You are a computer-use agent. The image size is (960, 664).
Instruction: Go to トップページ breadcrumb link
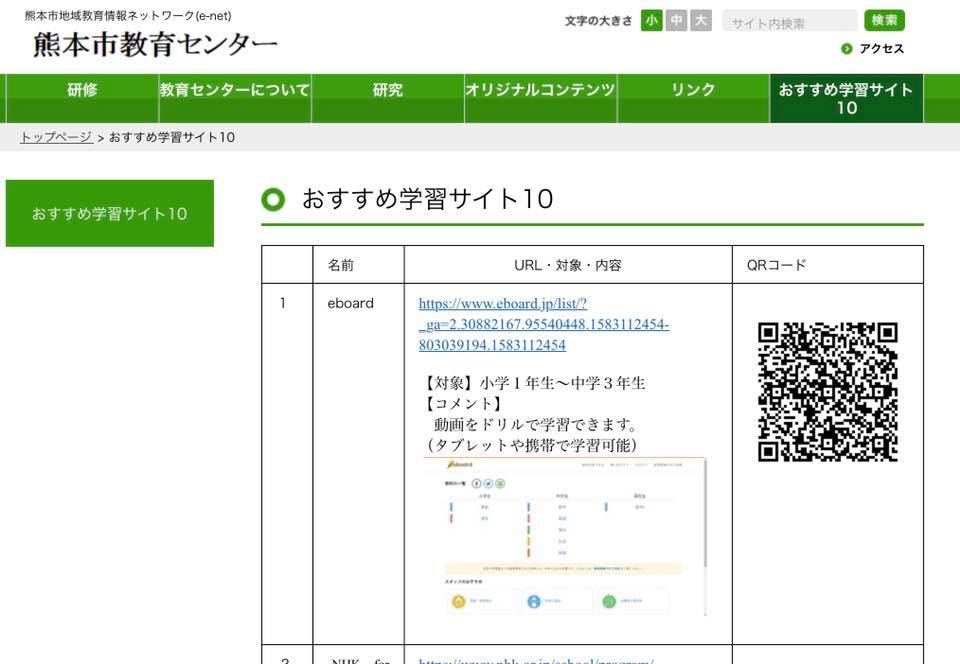(56, 137)
